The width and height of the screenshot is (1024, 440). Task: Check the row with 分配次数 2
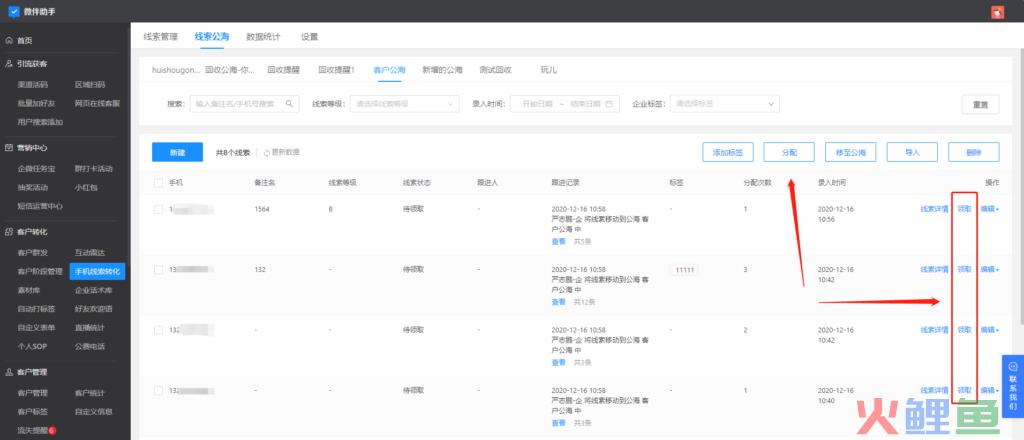point(158,330)
